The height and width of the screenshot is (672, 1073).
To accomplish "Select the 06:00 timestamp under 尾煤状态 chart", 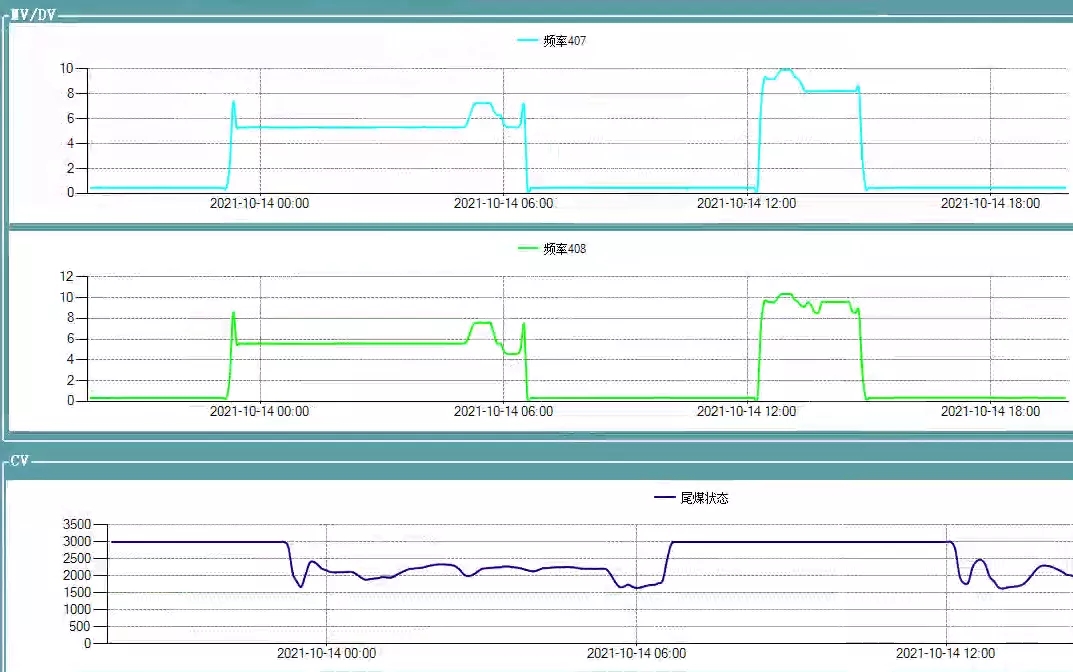I will 636,653.
